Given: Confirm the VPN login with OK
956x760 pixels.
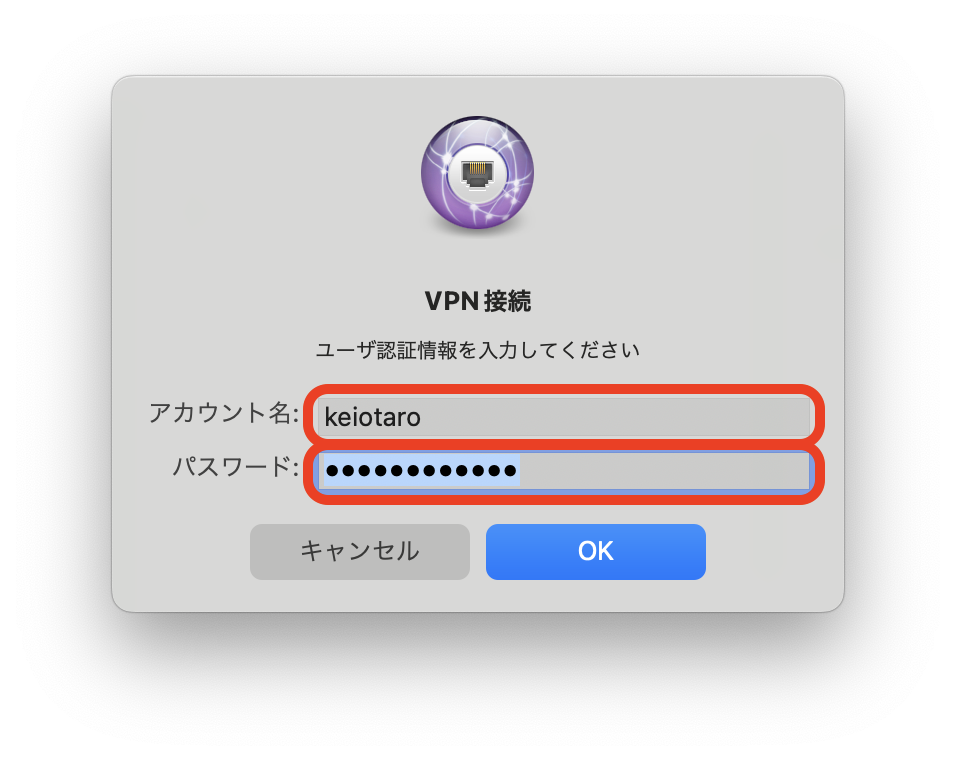Looking at the screenshot, I should pos(596,552).
